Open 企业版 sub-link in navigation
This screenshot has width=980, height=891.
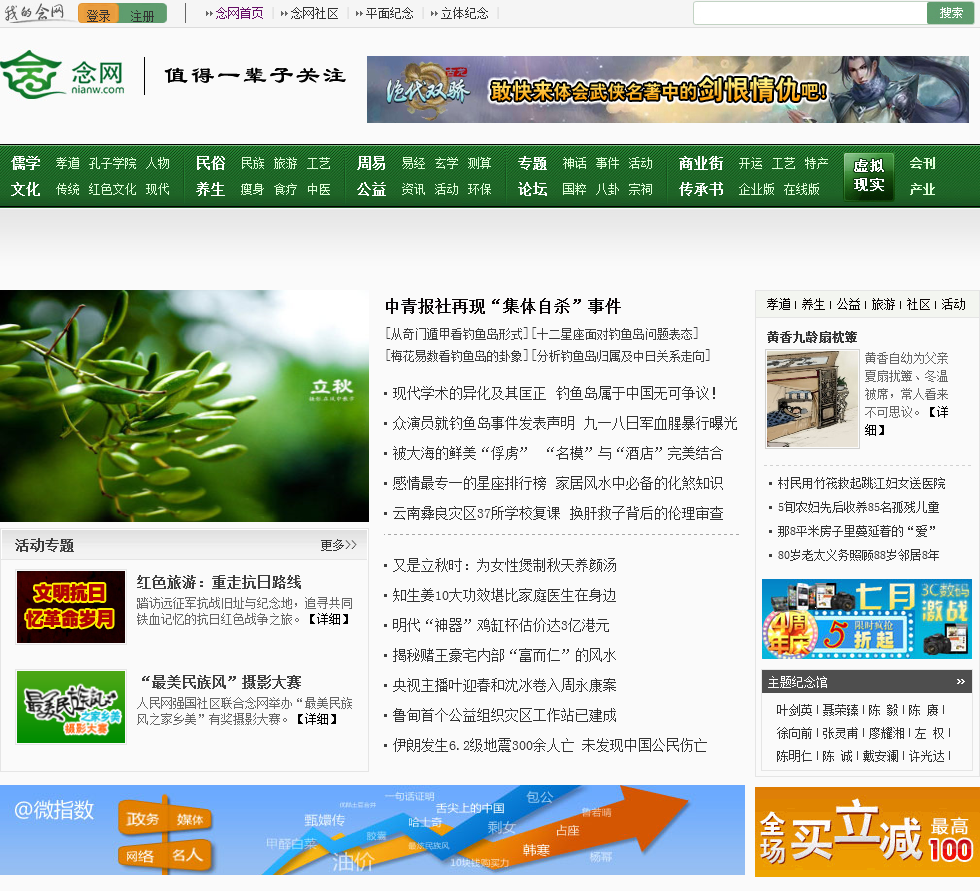click(756, 189)
